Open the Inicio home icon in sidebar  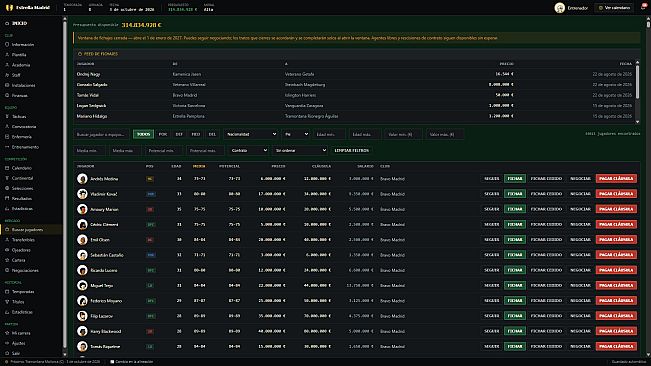tap(7, 24)
